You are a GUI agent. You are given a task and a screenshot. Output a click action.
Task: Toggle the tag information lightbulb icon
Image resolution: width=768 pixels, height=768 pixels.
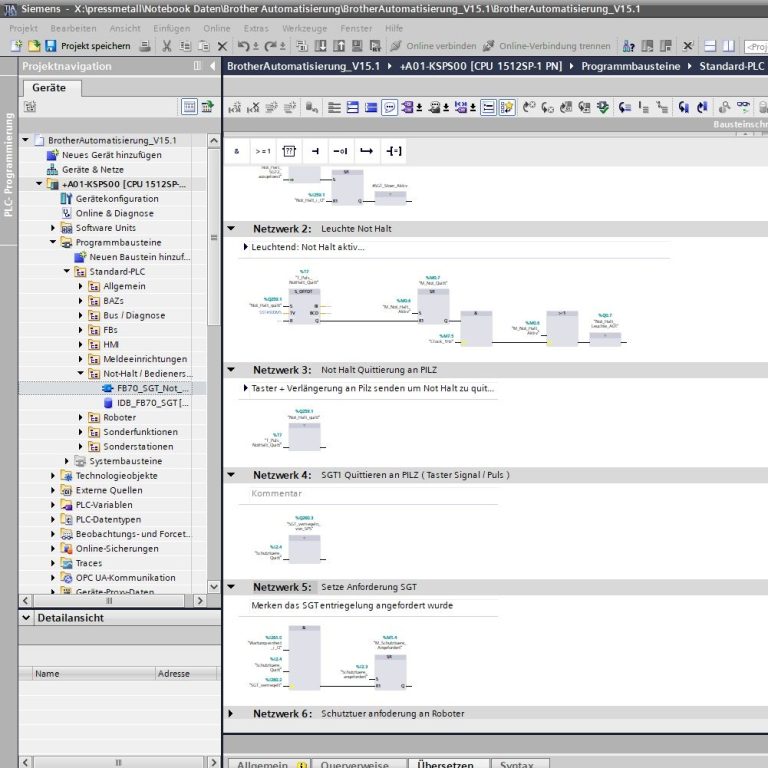click(x=507, y=107)
